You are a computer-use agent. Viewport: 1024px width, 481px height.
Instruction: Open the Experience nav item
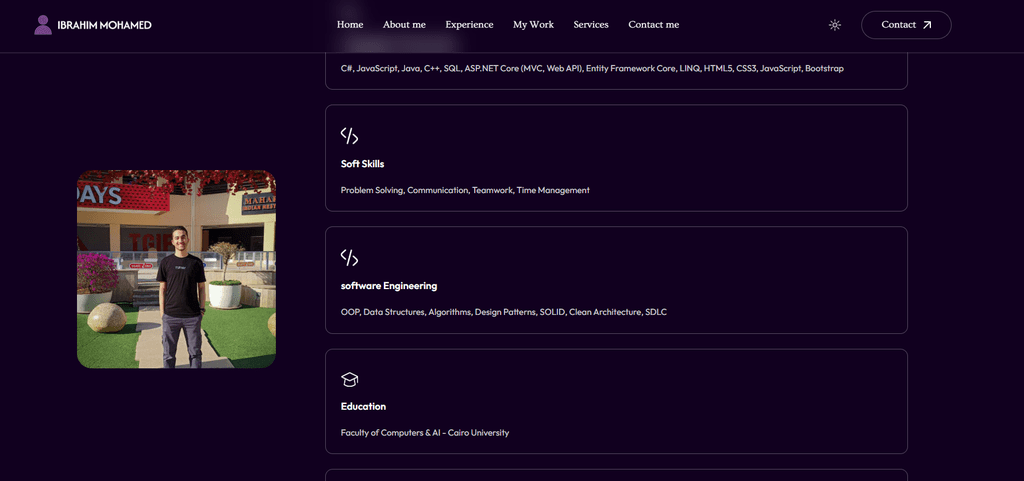click(x=470, y=25)
